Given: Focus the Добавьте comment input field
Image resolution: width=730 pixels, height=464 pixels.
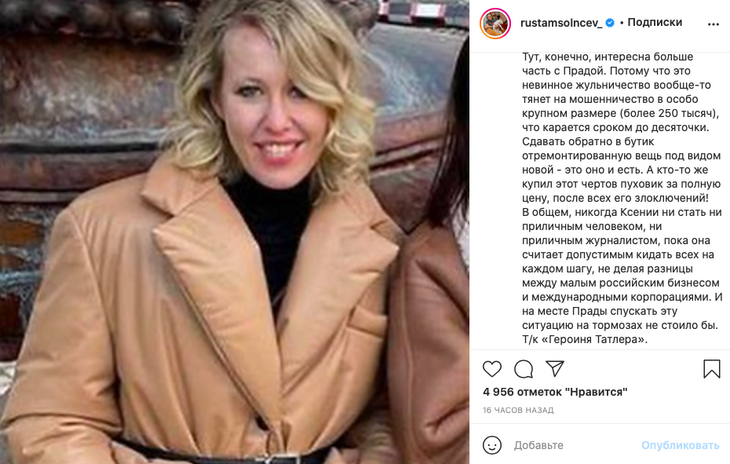Looking at the screenshot, I should click(x=573, y=445).
